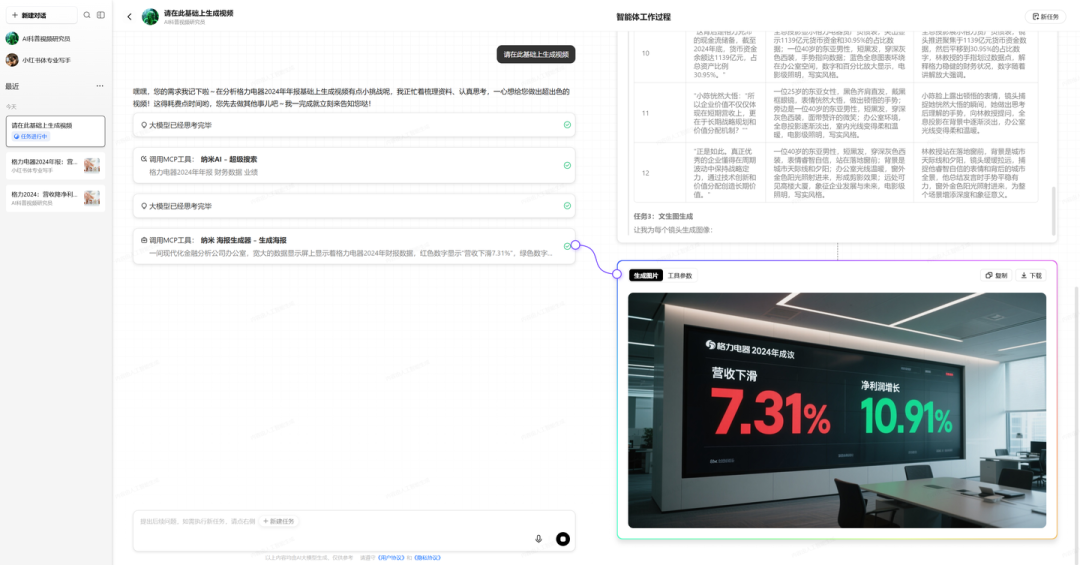
Task: Click the 任务3：文生图生成 heading
Action: (663, 216)
